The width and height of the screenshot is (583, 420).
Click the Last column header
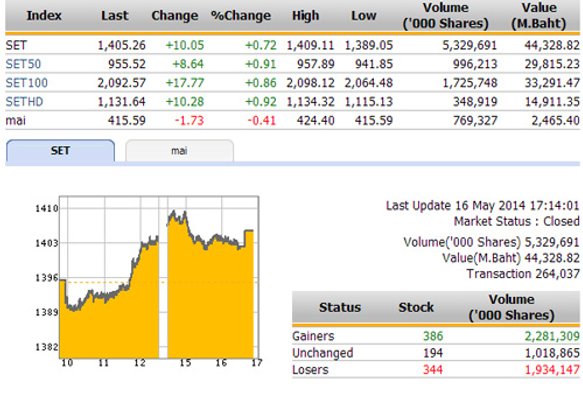[115, 16]
